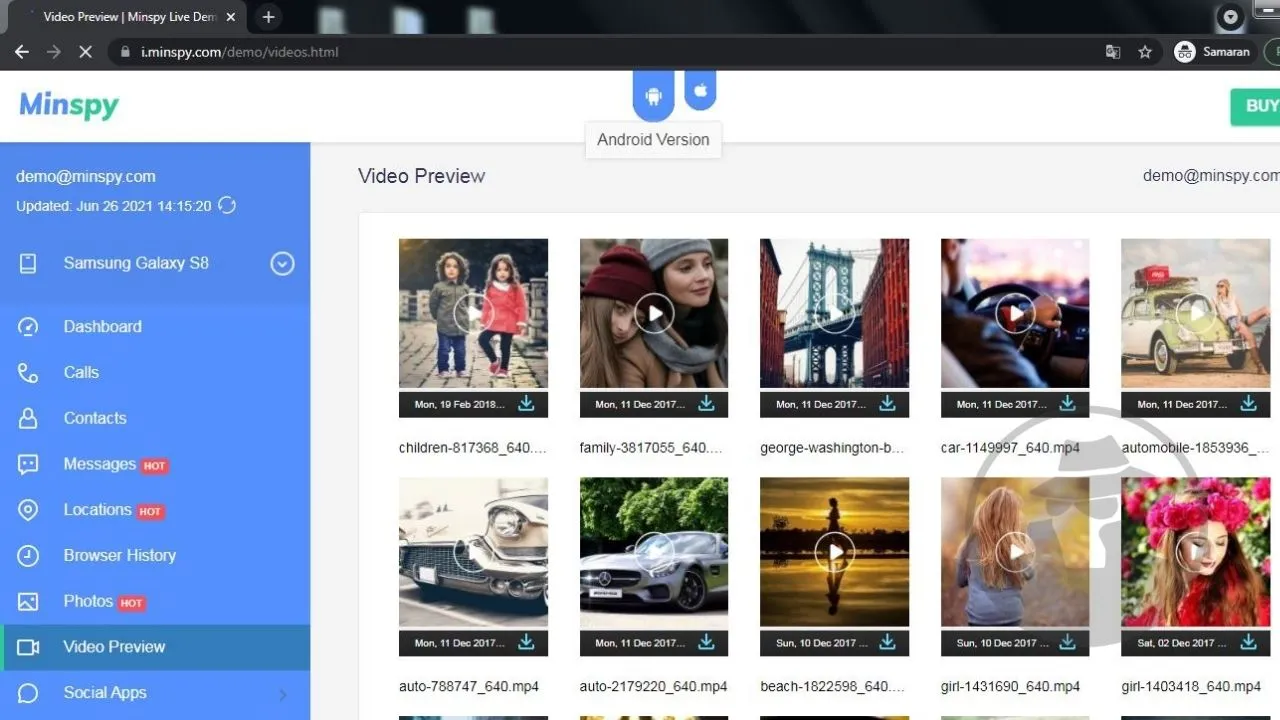Play the children-817368 video
Image resolution: width=1280 pixels, height=720 pixels.
473,313
